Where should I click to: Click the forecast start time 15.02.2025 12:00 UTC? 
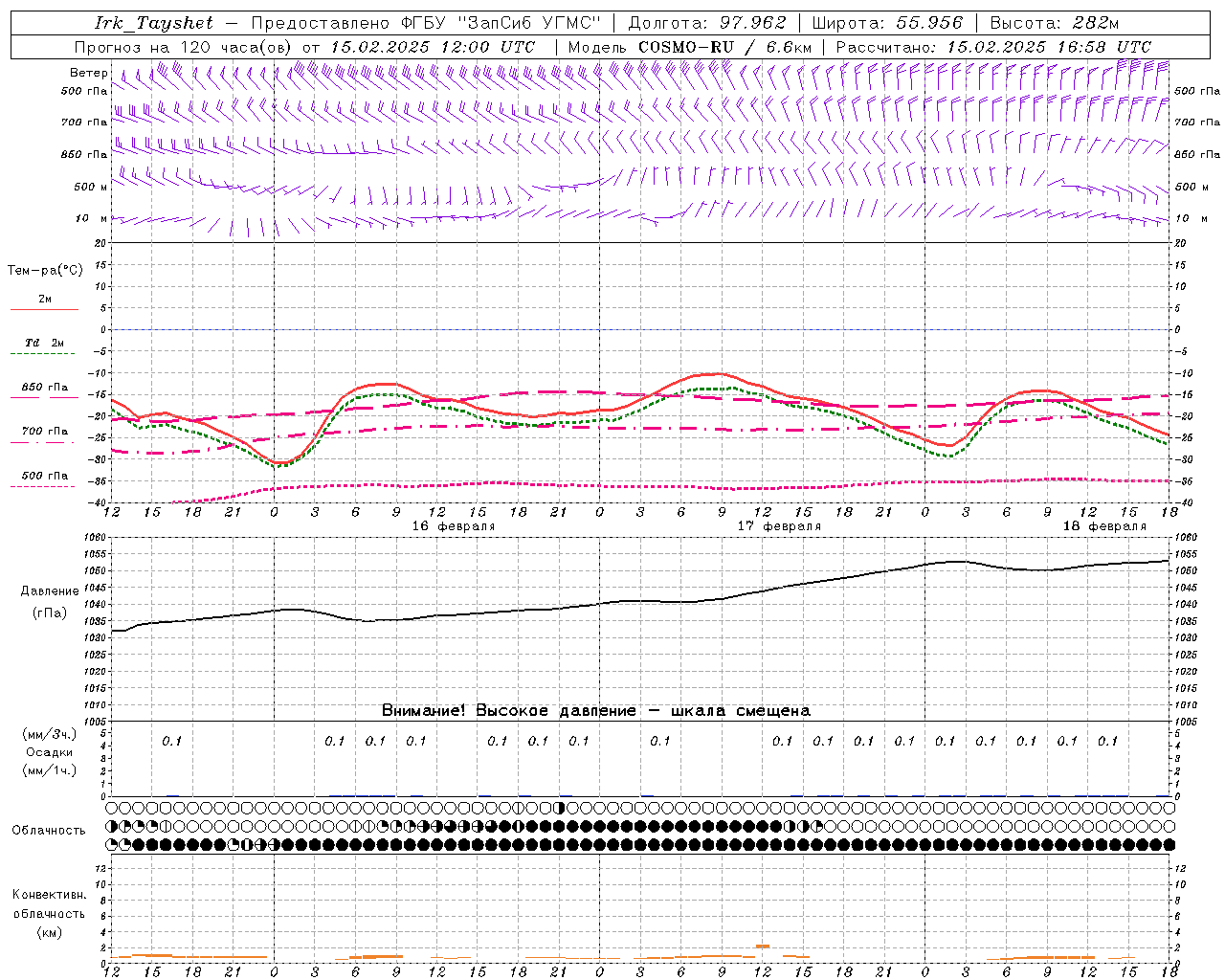(x=433, y=47)
